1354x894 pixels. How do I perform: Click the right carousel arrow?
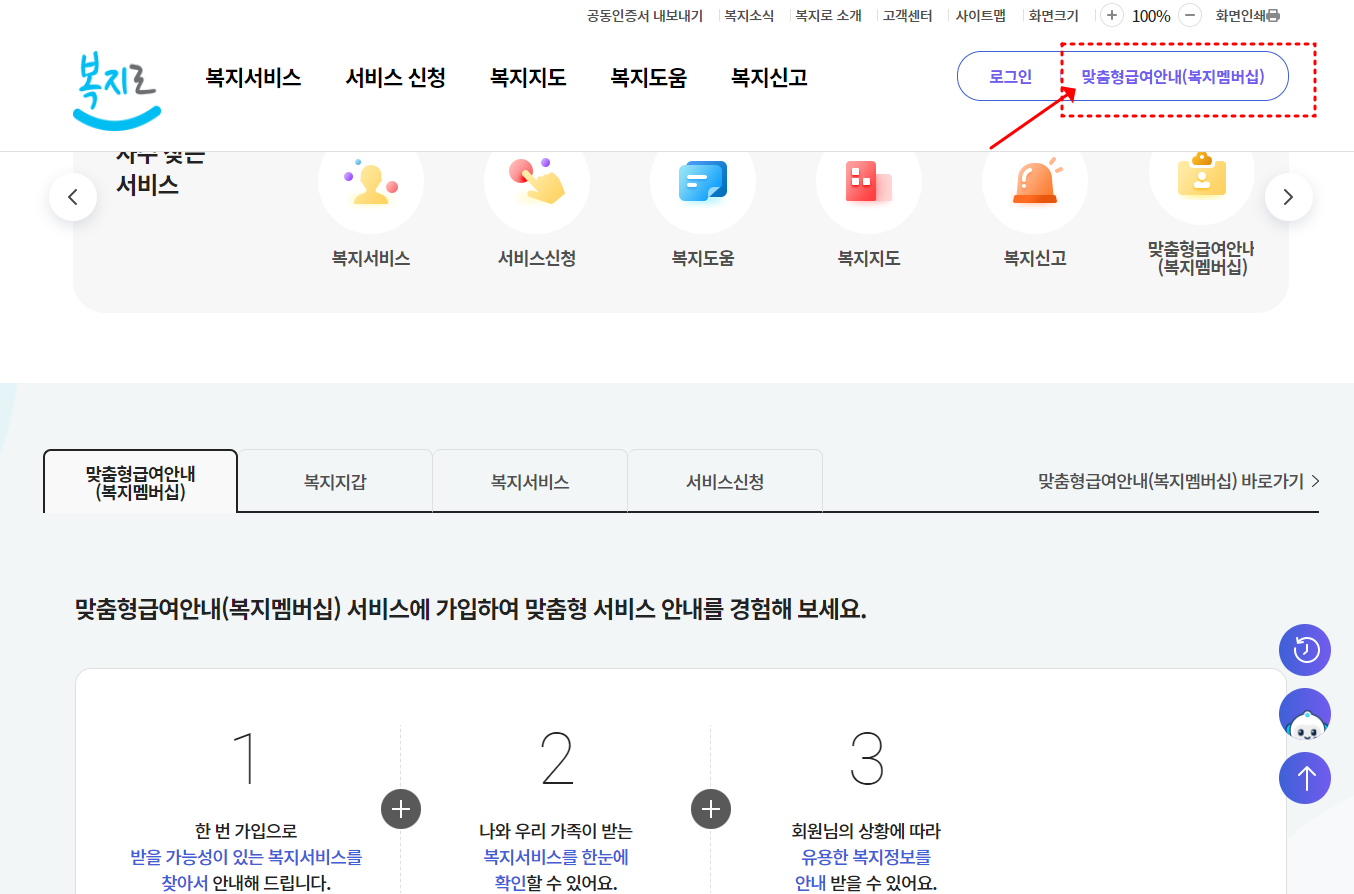coord(1288,196)
